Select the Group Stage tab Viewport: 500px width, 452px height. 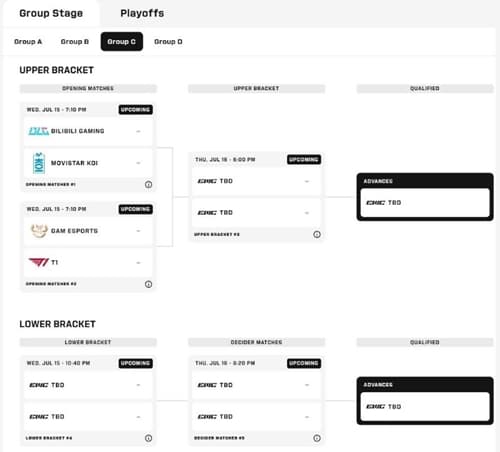(x=51, y=13)
